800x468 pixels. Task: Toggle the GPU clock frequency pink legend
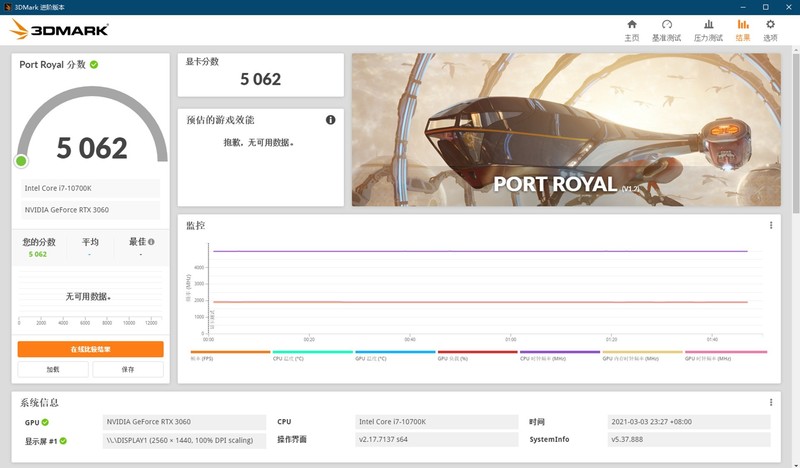(726, 352)
